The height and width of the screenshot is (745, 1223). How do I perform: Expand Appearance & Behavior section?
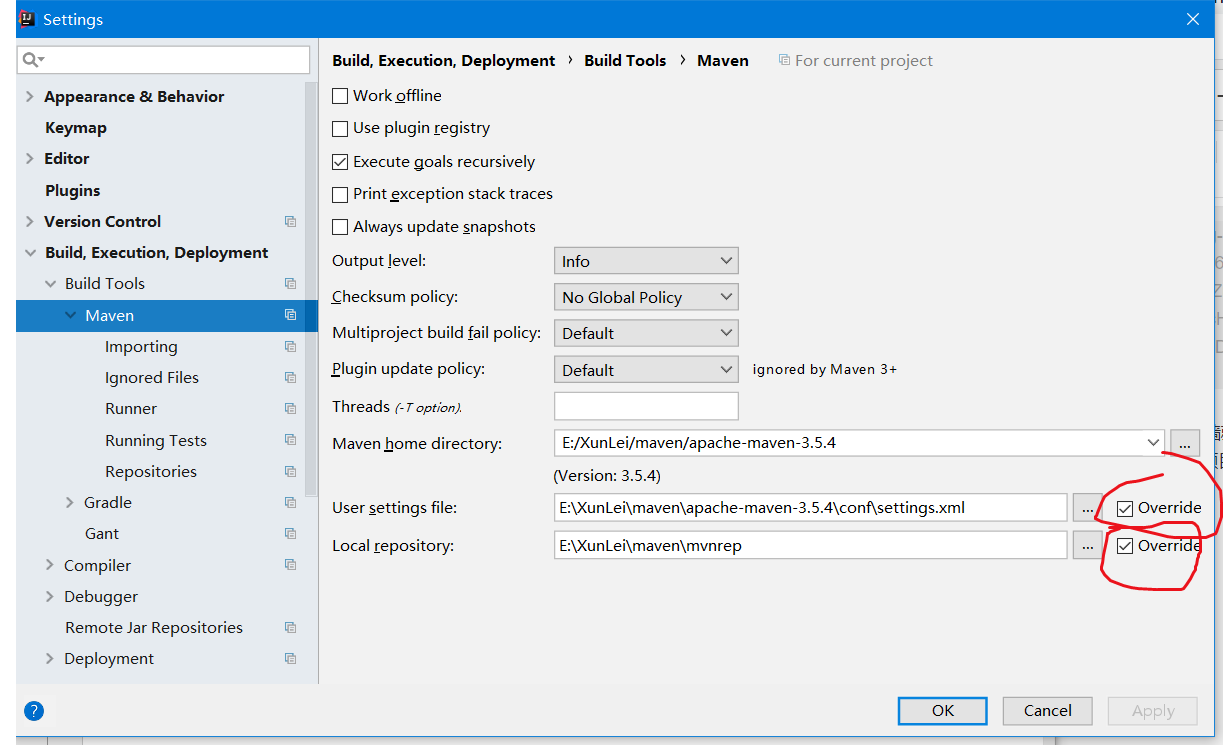[30, 97]
